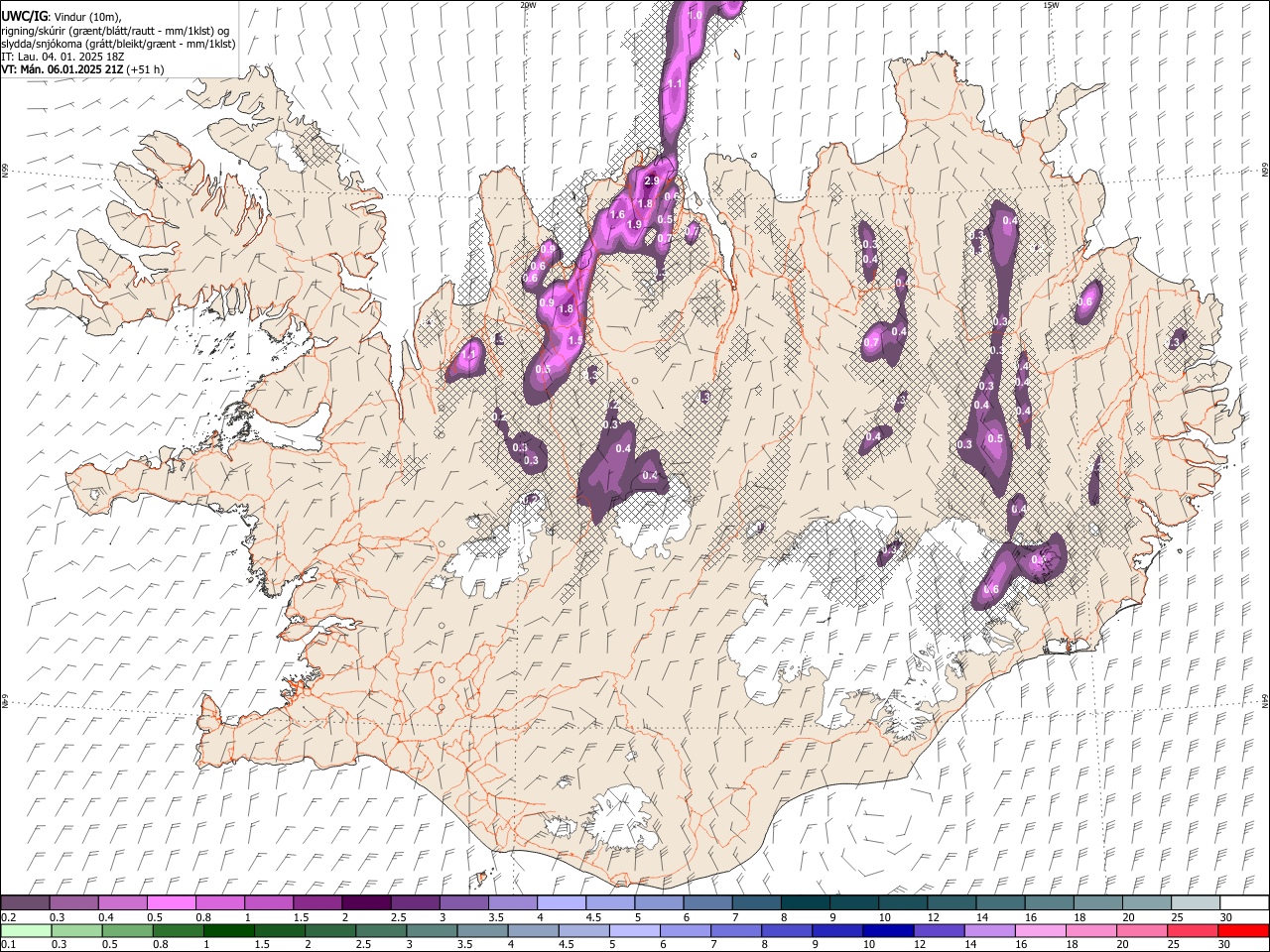Select the white swatch labeled 30 in top legend
The height and width of the screenshot is (952, 1270).
[1243, 903]
